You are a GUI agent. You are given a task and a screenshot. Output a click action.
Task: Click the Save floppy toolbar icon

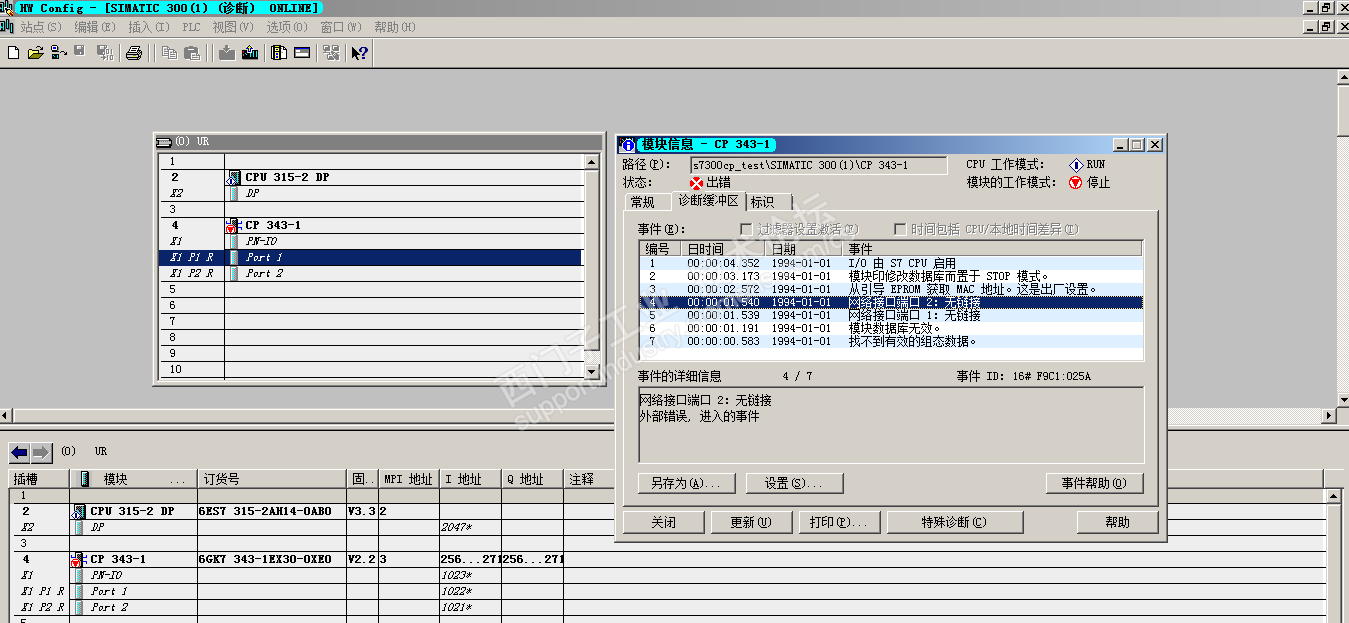(80, 52)
